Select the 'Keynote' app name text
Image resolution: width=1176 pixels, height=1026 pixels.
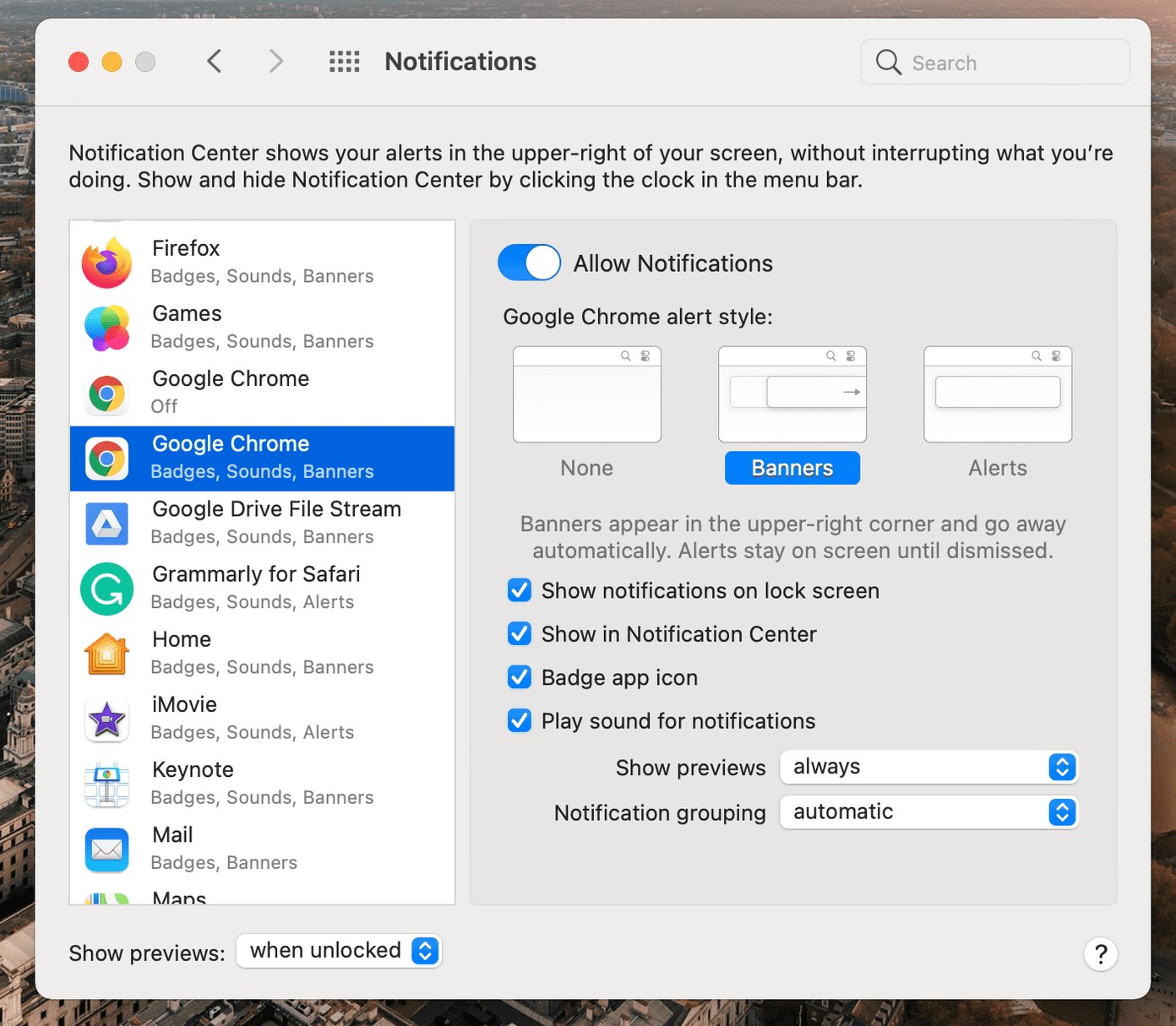(193, 769)
